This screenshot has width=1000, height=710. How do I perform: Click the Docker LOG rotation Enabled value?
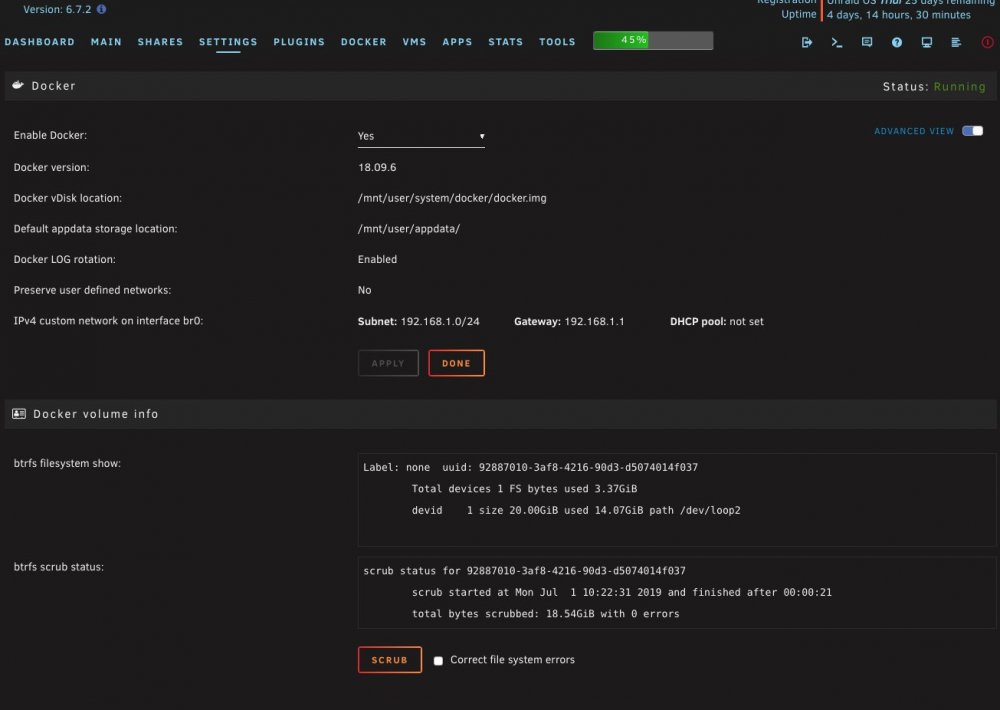tap(378, 259)
